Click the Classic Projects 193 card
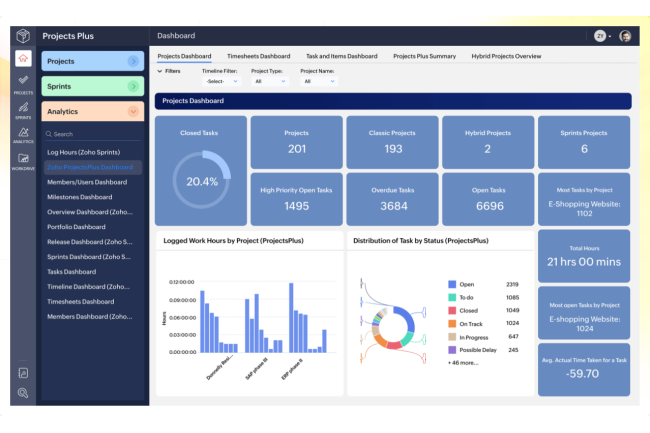 [x=392, y=142]
